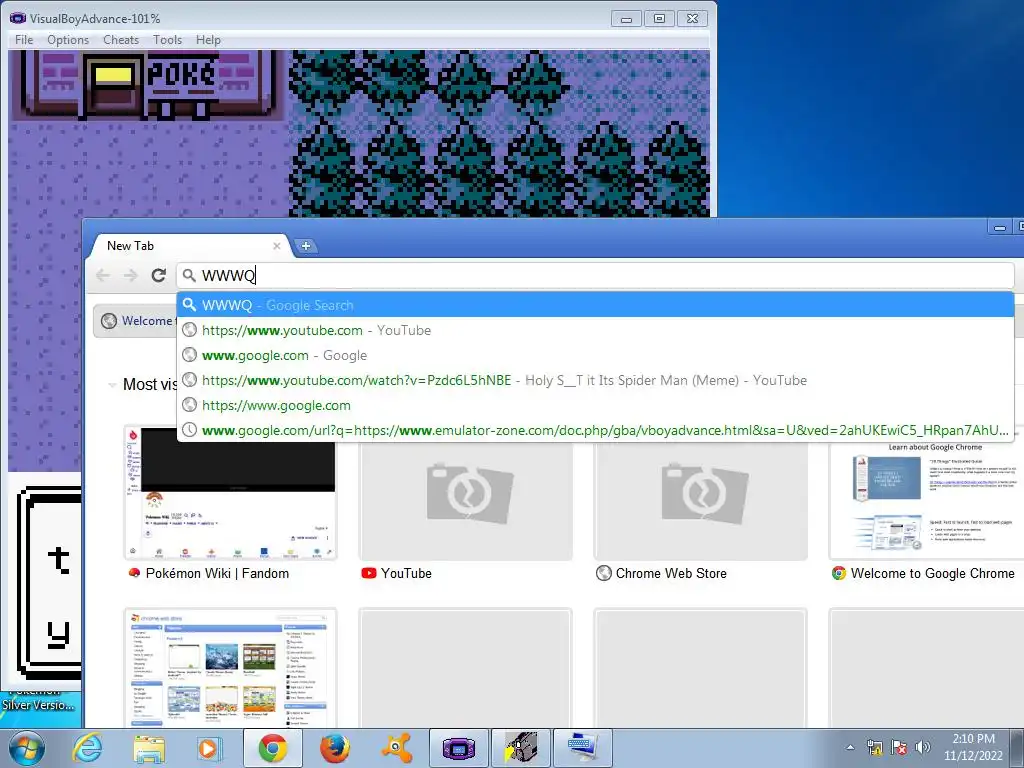The image size is (1024, 768).
Task: Click volume speaker tray icon
Action: pyautogui.click(x=923, y=747)
